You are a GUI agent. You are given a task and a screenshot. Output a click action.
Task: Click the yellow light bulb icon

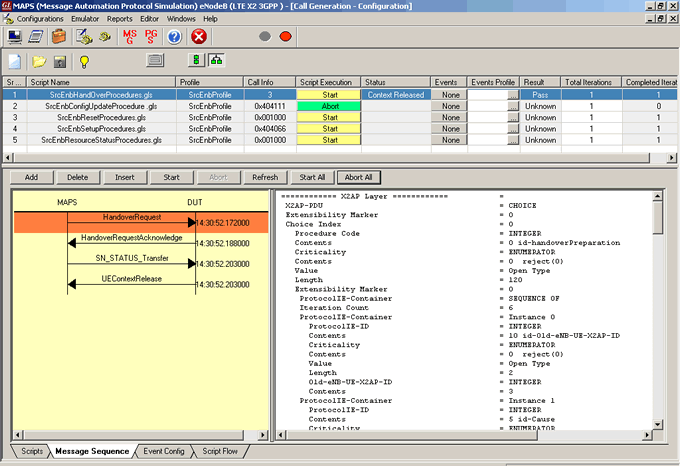pos(84,62)
